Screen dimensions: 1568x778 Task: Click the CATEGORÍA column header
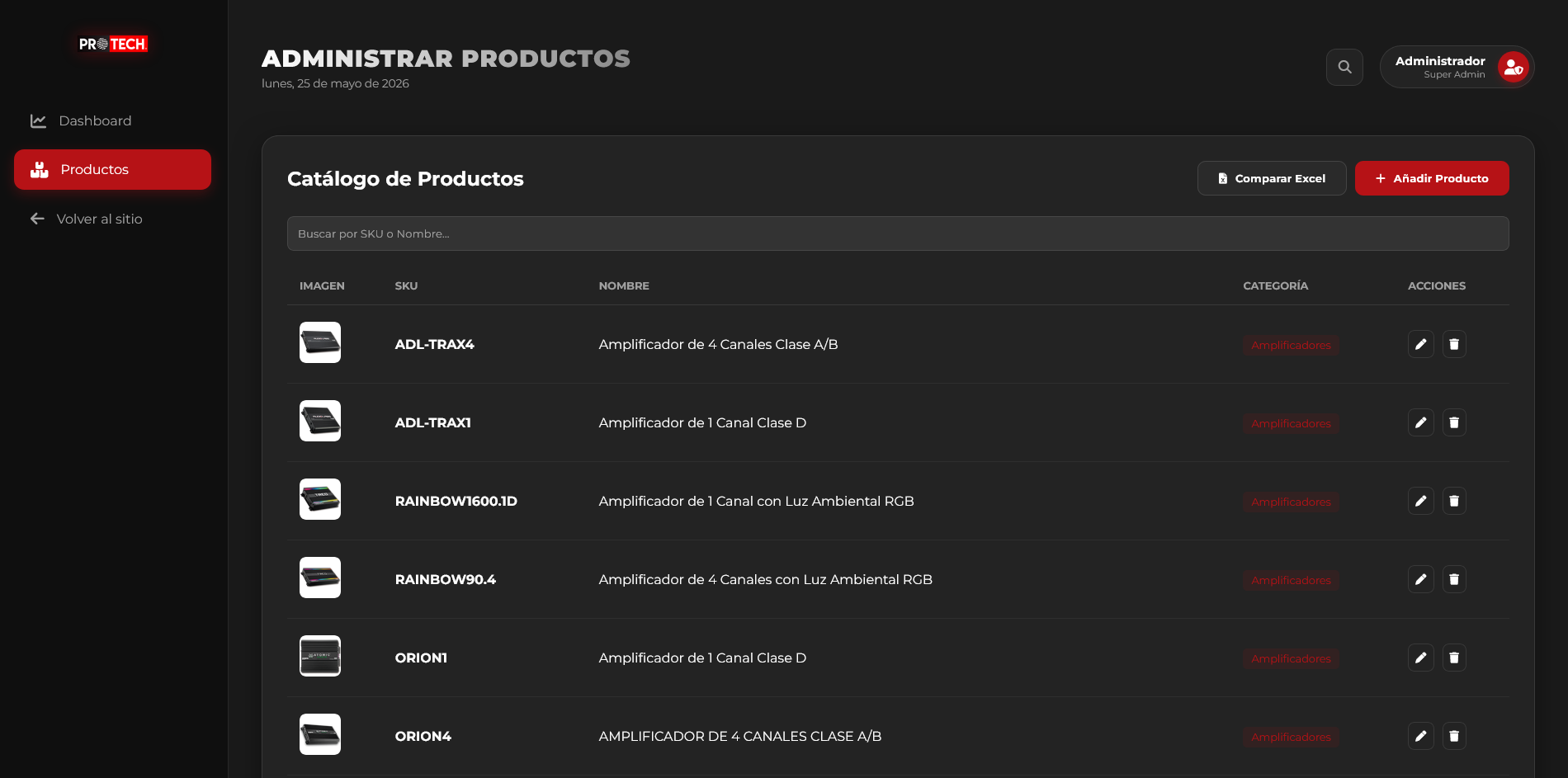tap(1275, 285)
